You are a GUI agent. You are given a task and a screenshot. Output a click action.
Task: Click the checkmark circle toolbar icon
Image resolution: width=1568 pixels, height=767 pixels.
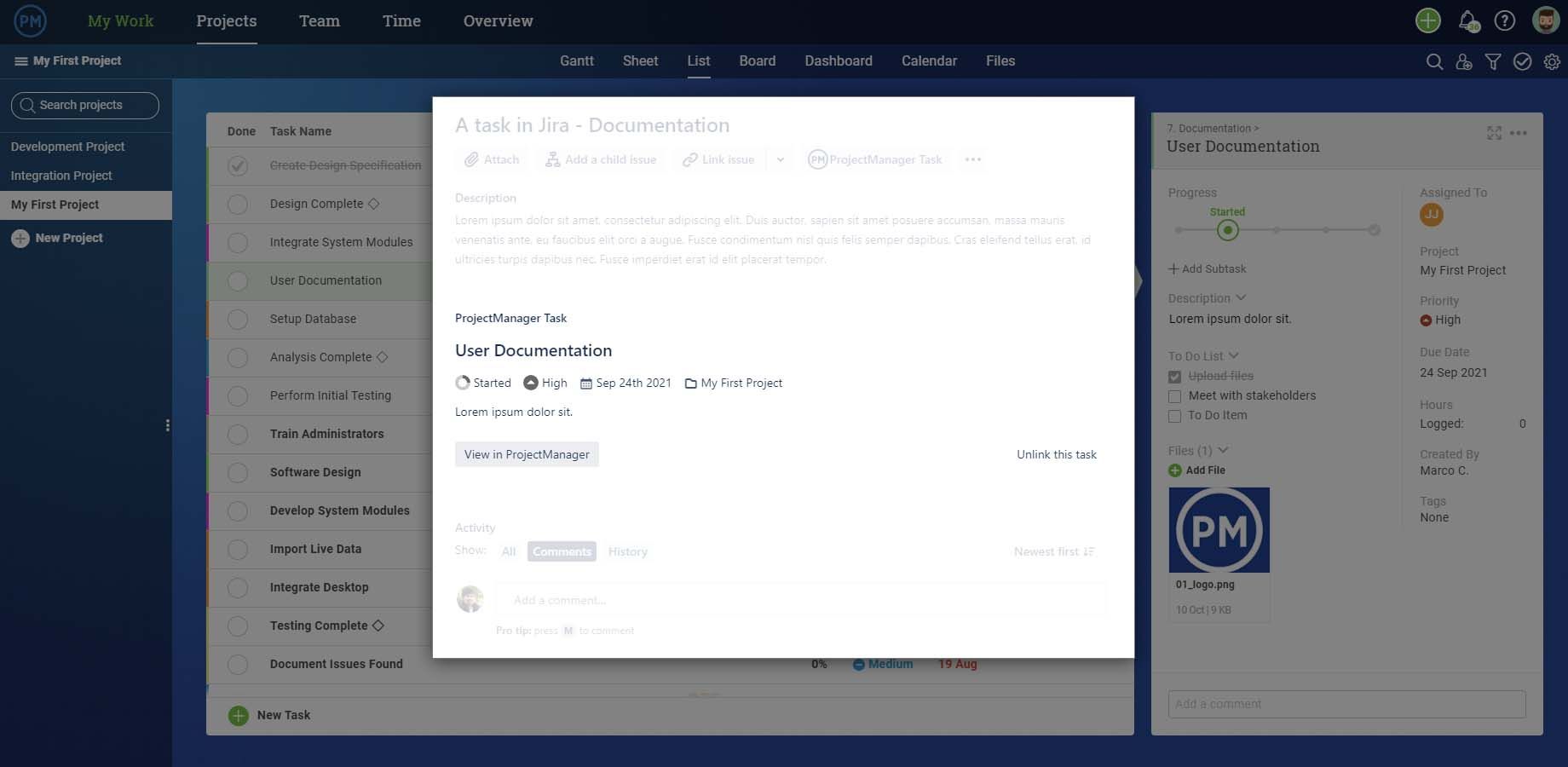pyautogui.click(x=1523, y=61)
